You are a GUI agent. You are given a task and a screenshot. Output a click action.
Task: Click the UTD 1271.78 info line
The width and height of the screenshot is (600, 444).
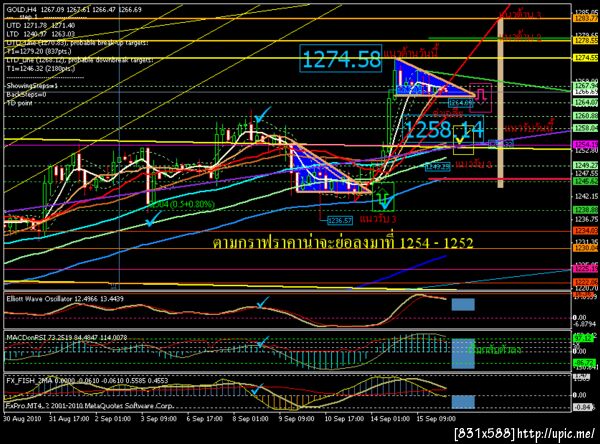pos(41,25)
